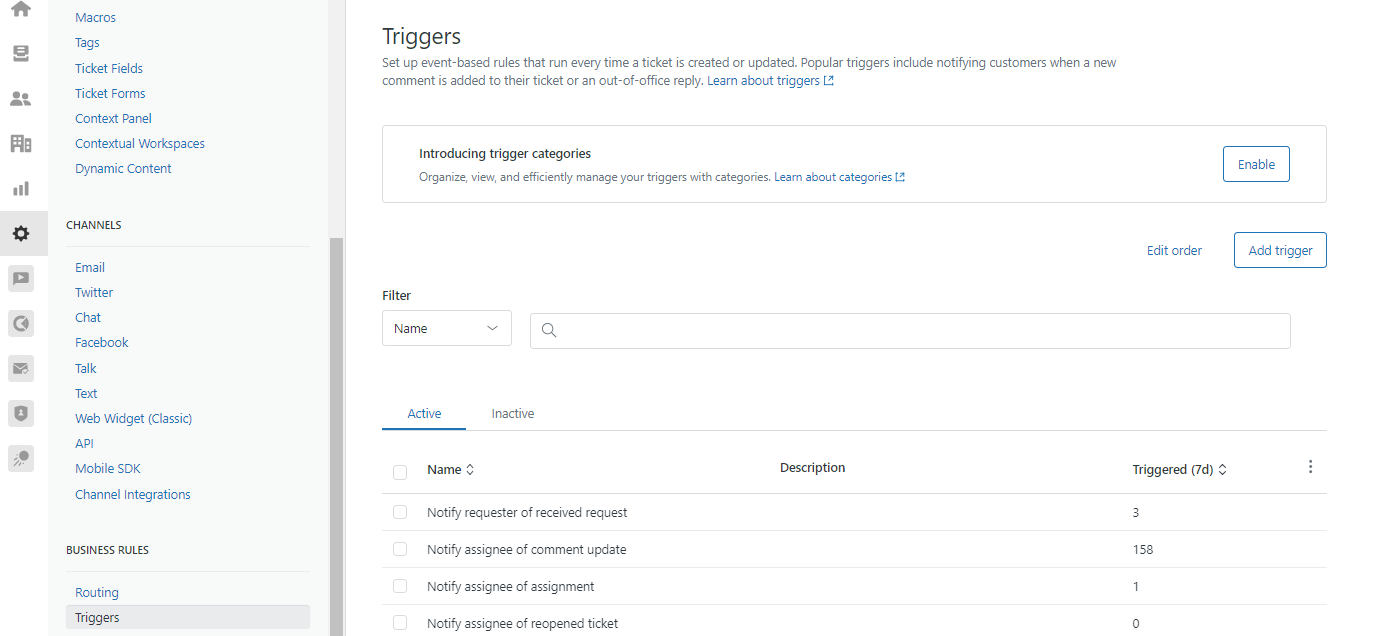Screen dimensions: 1386x636
Task: Open 'Notify requester of received request' trigger
Action: [527, 512]
